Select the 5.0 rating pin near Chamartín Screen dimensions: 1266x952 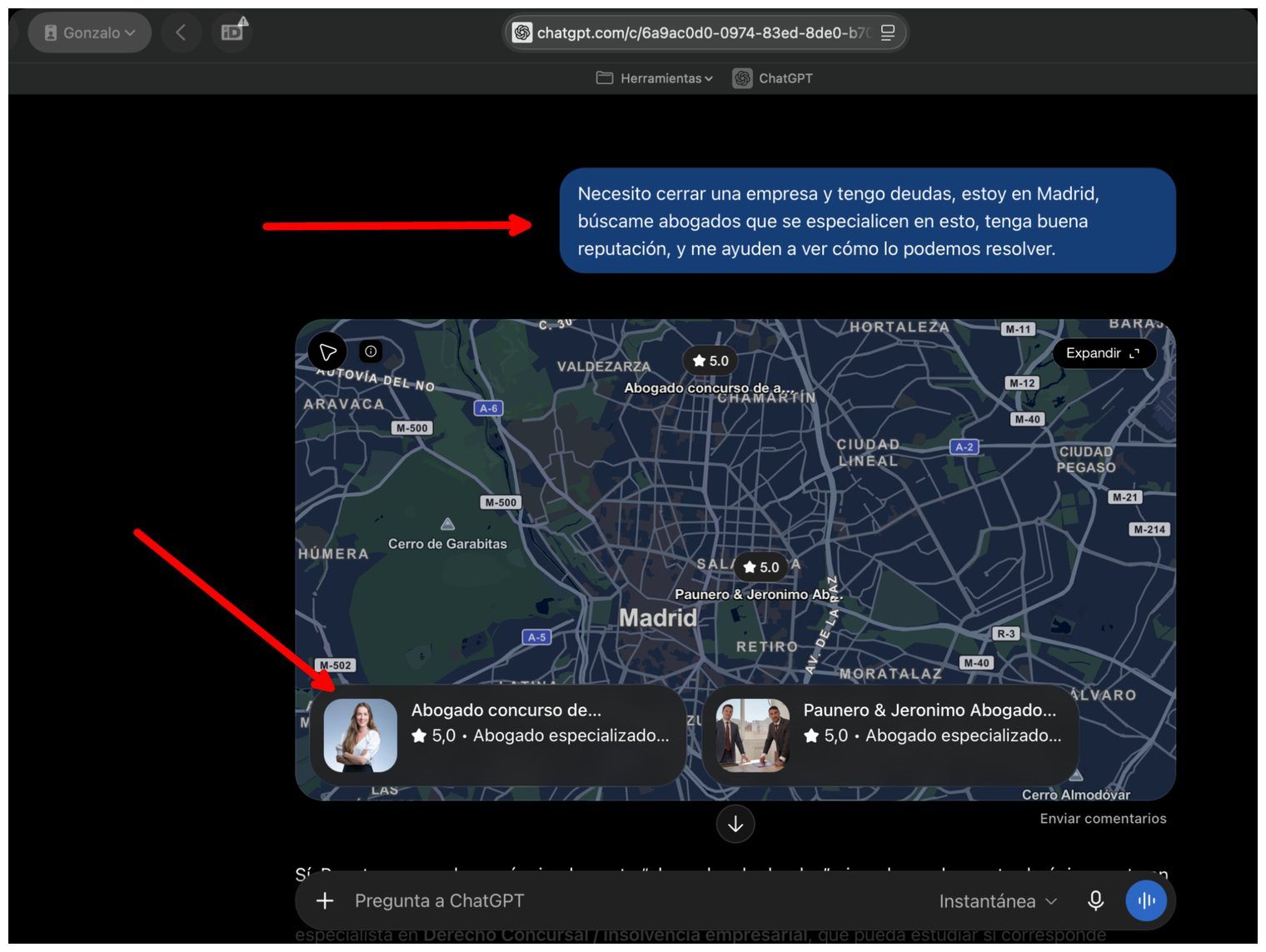pyautogui.click(x=710, y=361)
